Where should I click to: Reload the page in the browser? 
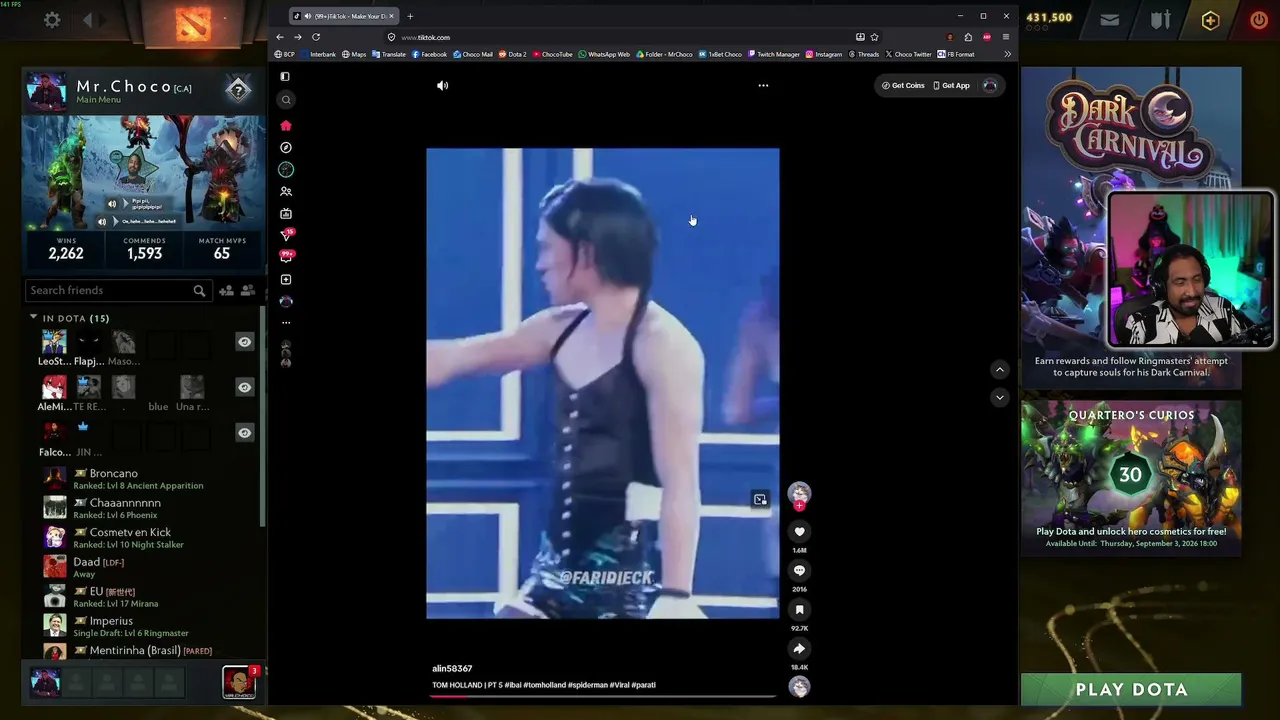316,37
